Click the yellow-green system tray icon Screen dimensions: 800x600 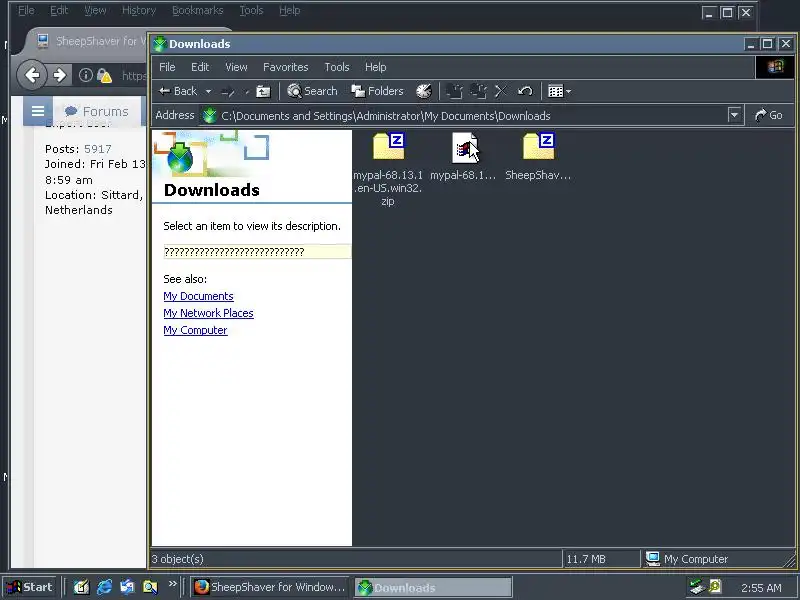(715, 586)
